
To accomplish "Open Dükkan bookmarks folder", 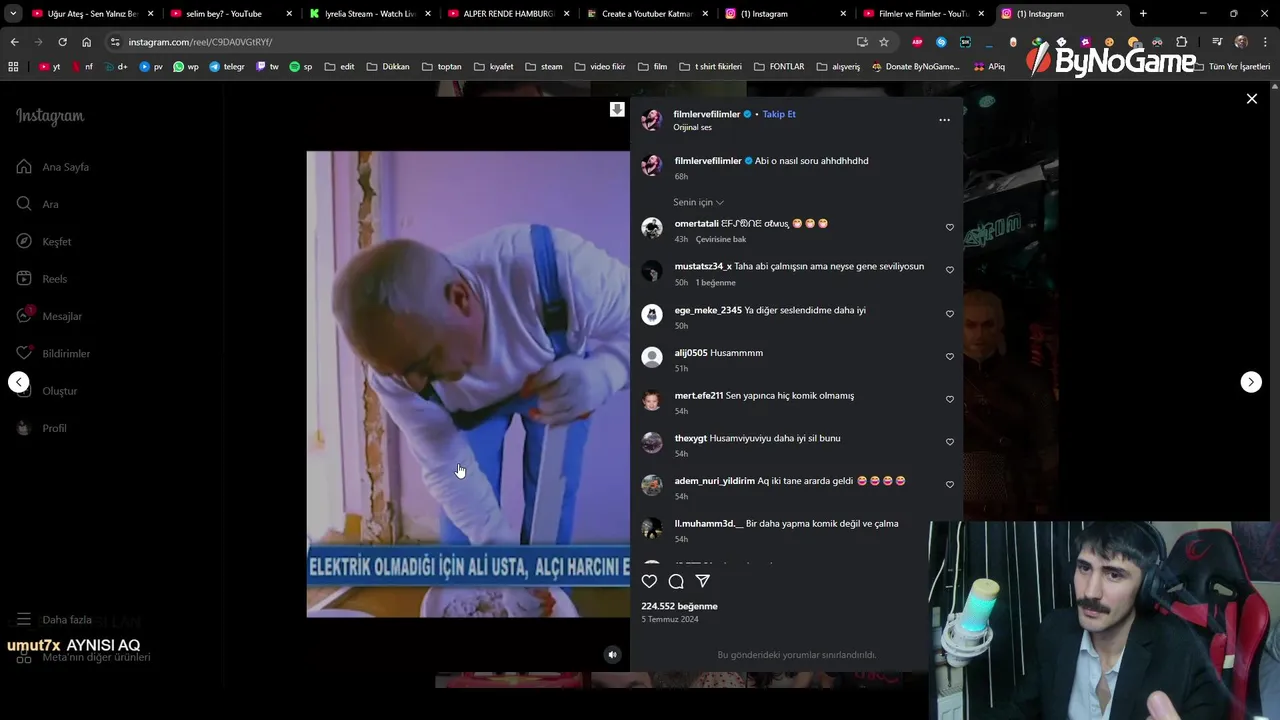I will click(x=388, y=67).
